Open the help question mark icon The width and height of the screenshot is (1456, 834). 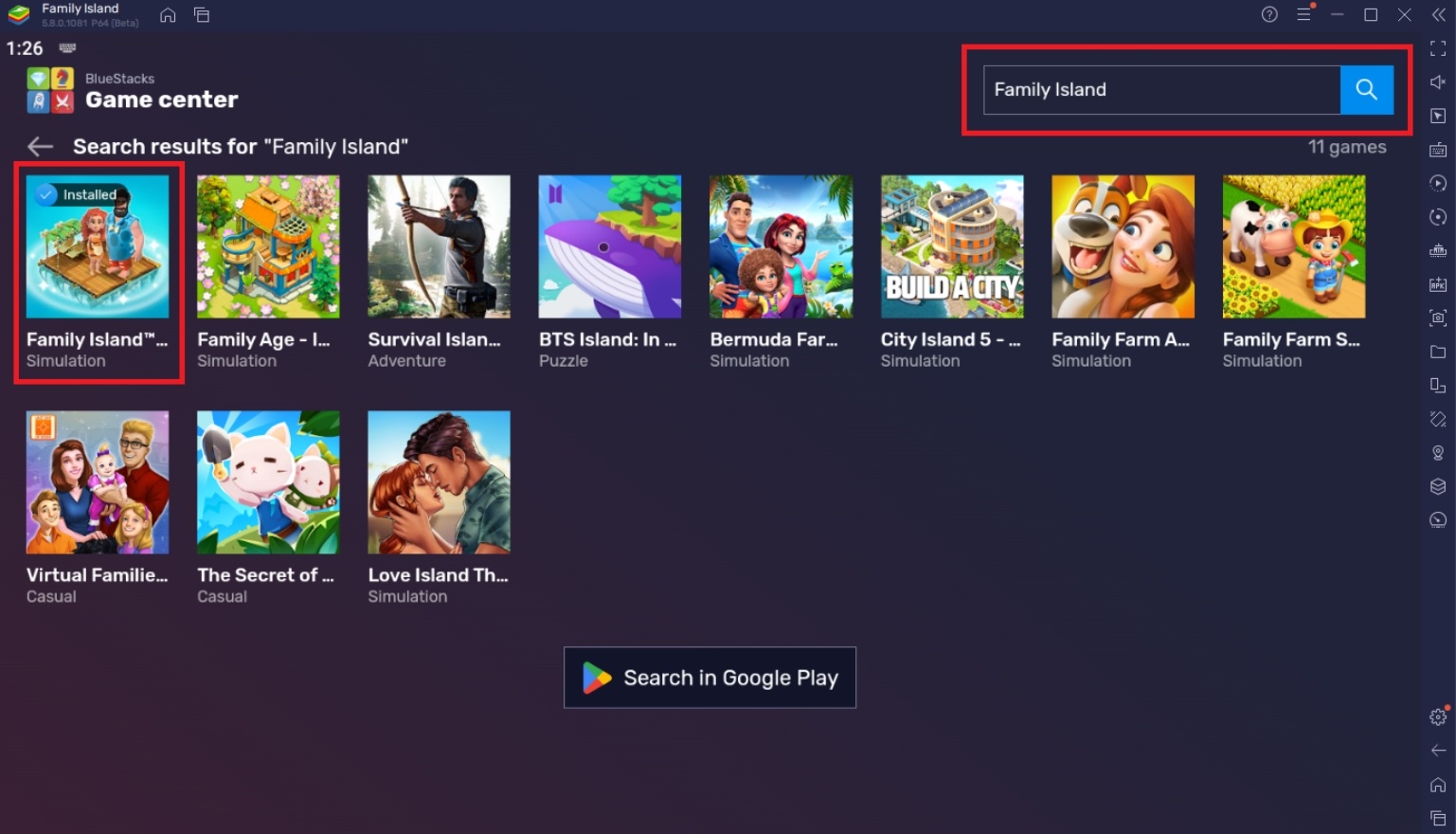pos(1269,14)
